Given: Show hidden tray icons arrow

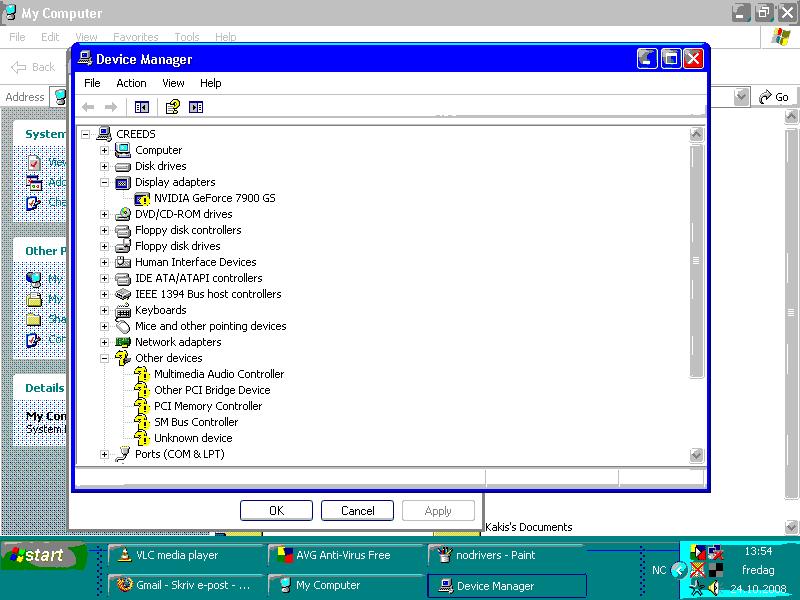Looking at the screenshot, I should (679, 570).
